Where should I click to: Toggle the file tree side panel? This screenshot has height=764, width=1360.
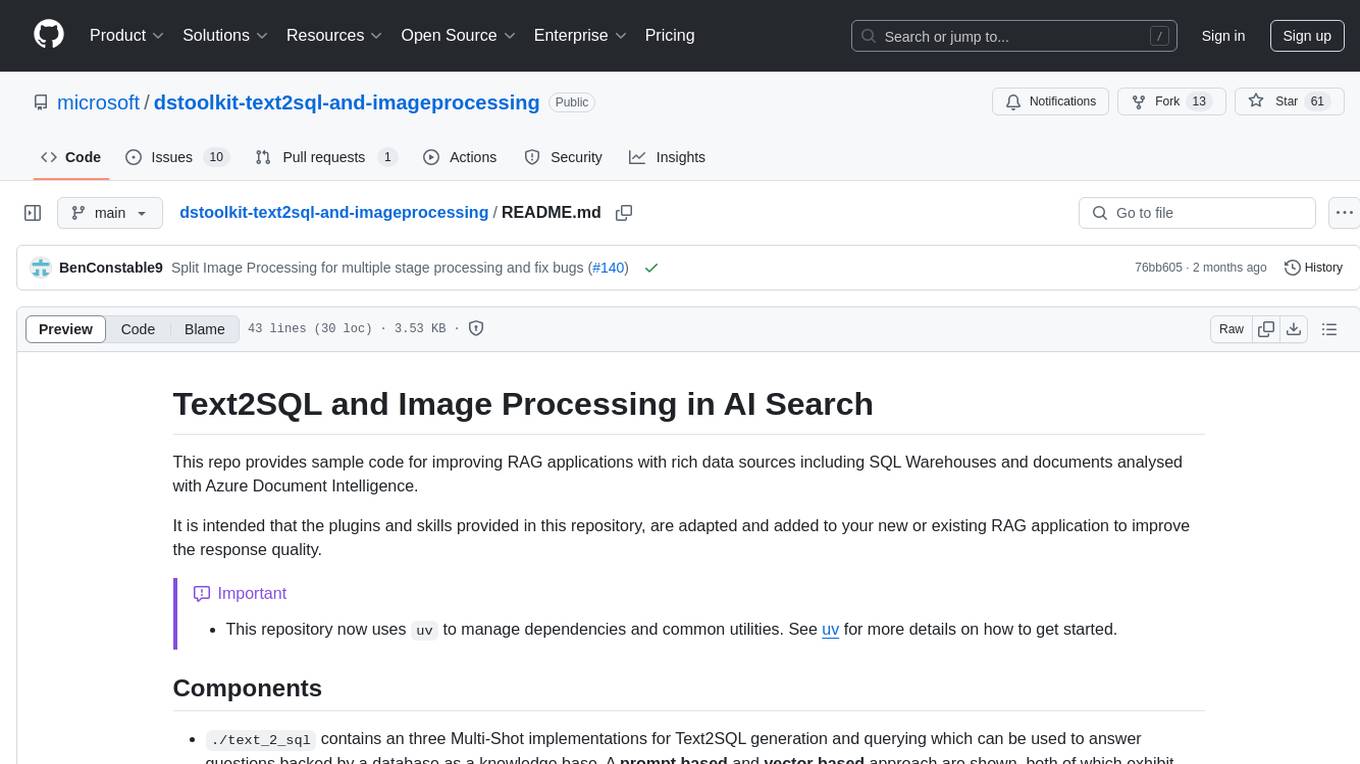click(x=33, y=213)
